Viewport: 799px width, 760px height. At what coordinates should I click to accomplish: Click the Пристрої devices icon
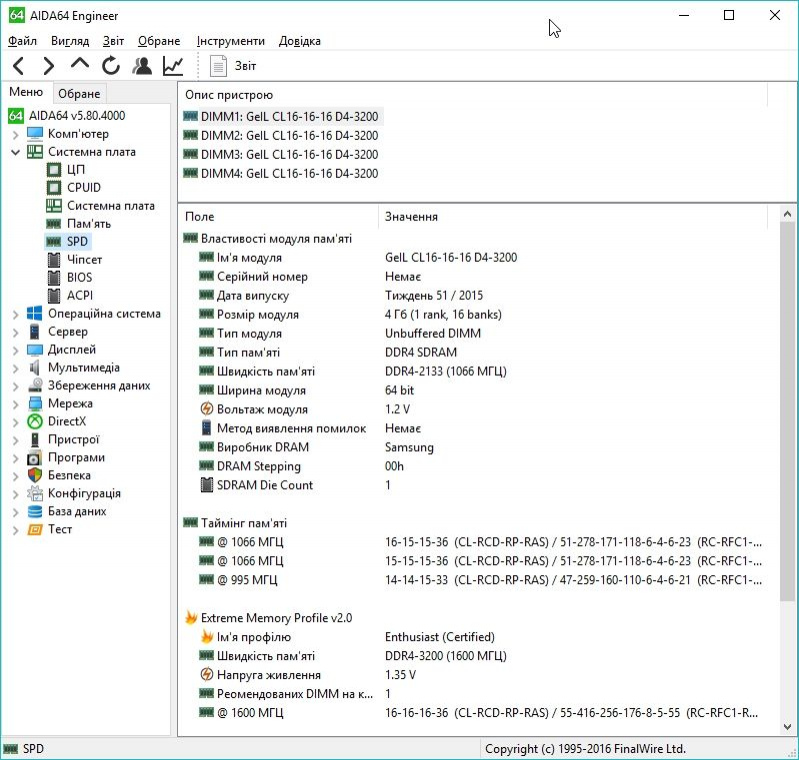(x=35, y=439)
